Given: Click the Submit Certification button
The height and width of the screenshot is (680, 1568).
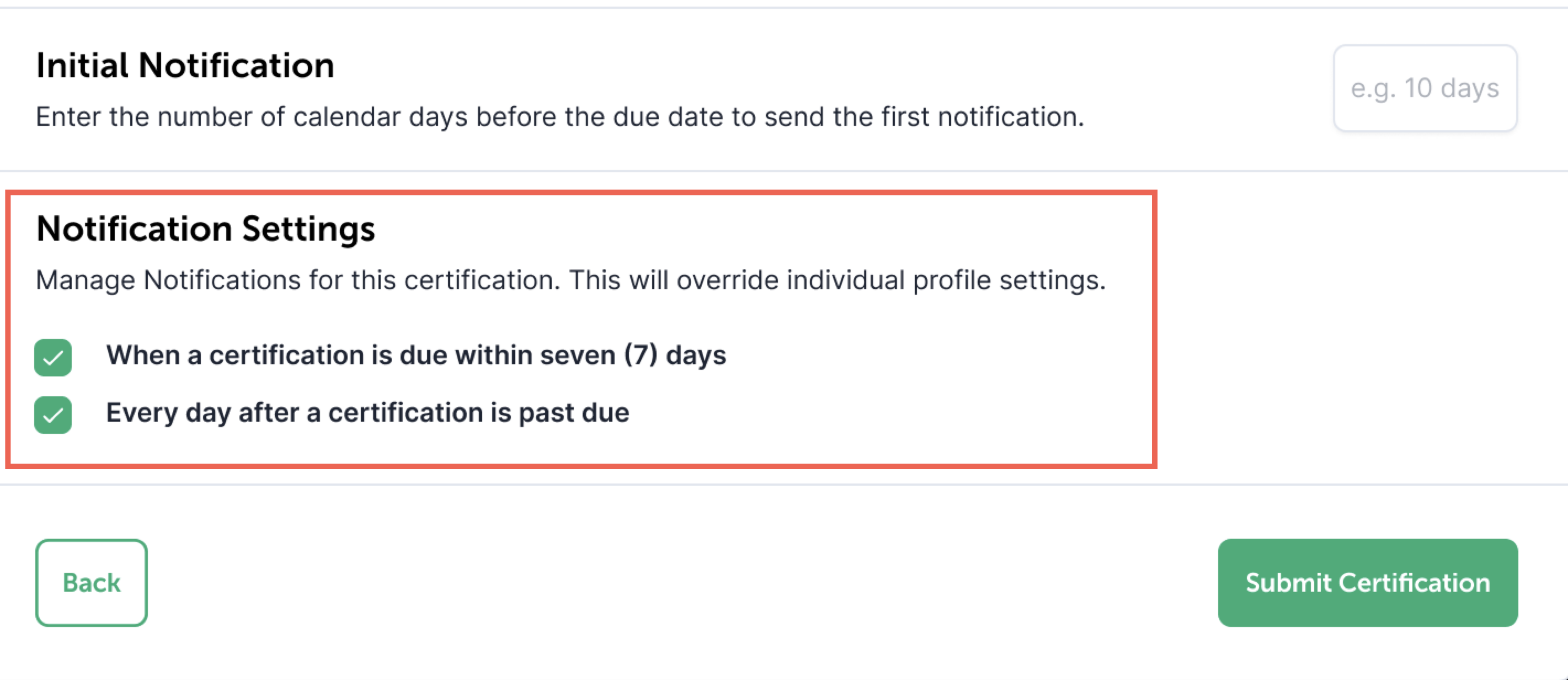Looking at the screenshot, I should (1367, 583).
